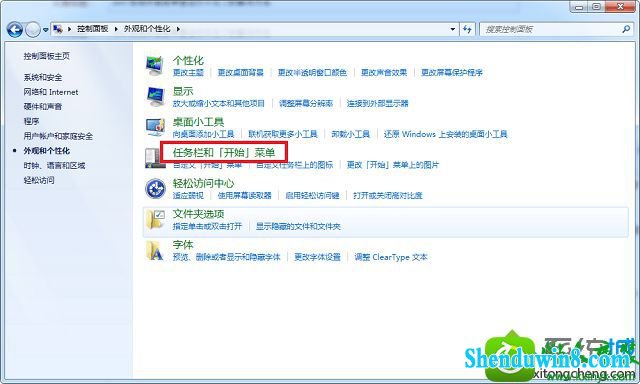Click the 字体 fonts folder icon
640x384 pixels.
[x=155, y=250]
